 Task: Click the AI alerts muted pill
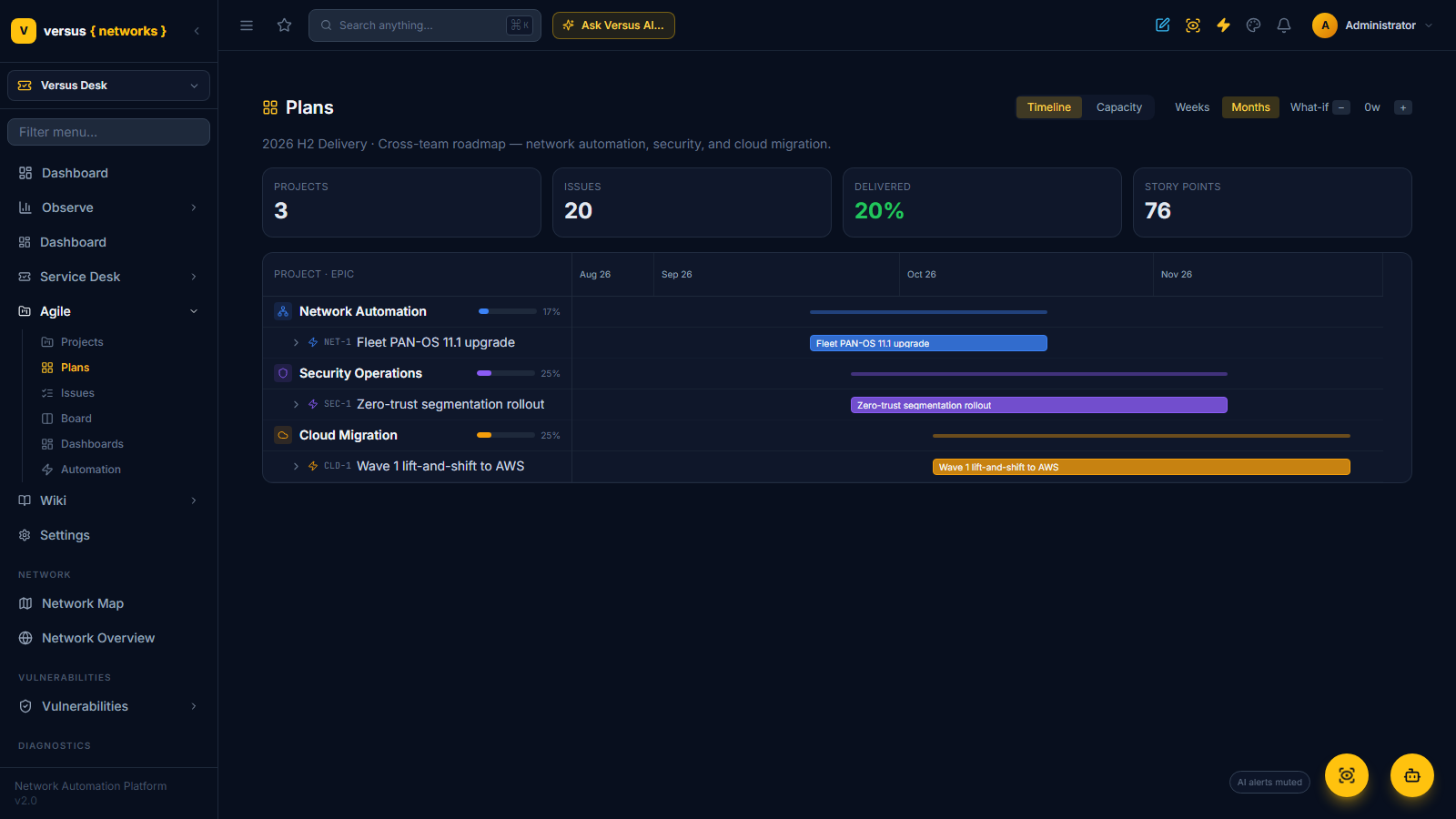point(1269,783)
